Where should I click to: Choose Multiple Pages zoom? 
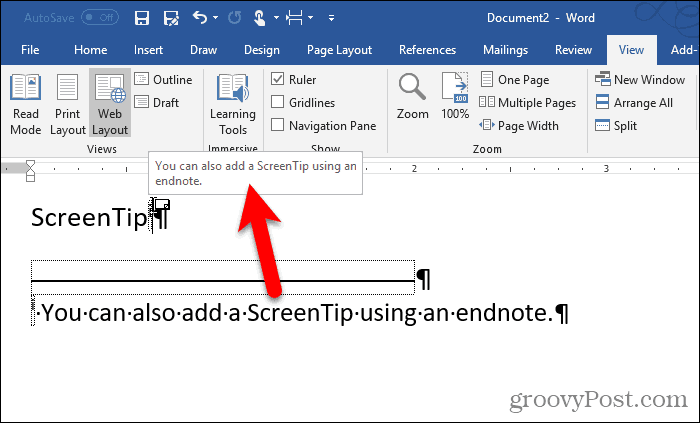coord(527,103)
